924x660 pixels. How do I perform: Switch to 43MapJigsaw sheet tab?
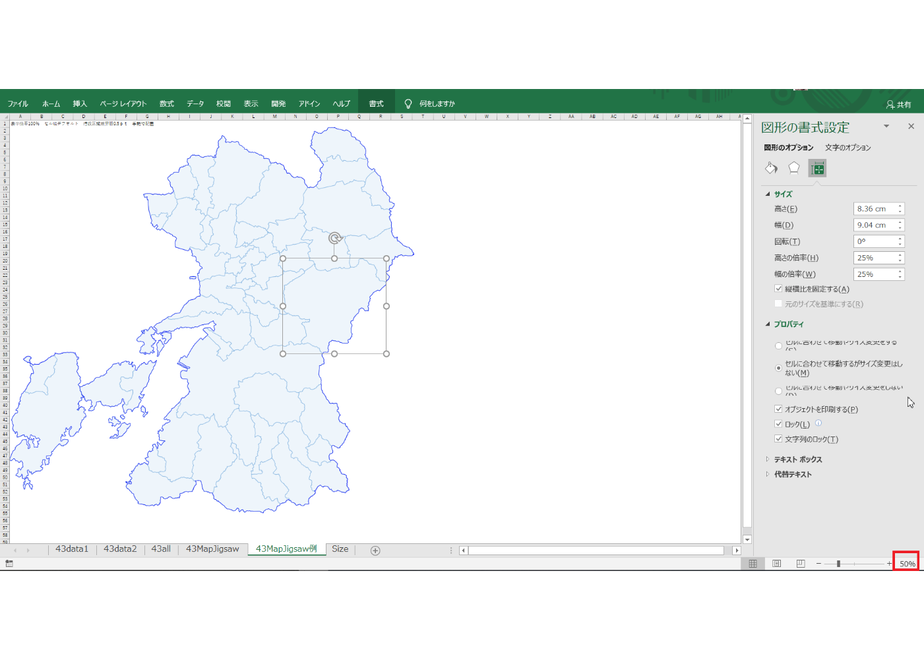[x=213, y=549]
